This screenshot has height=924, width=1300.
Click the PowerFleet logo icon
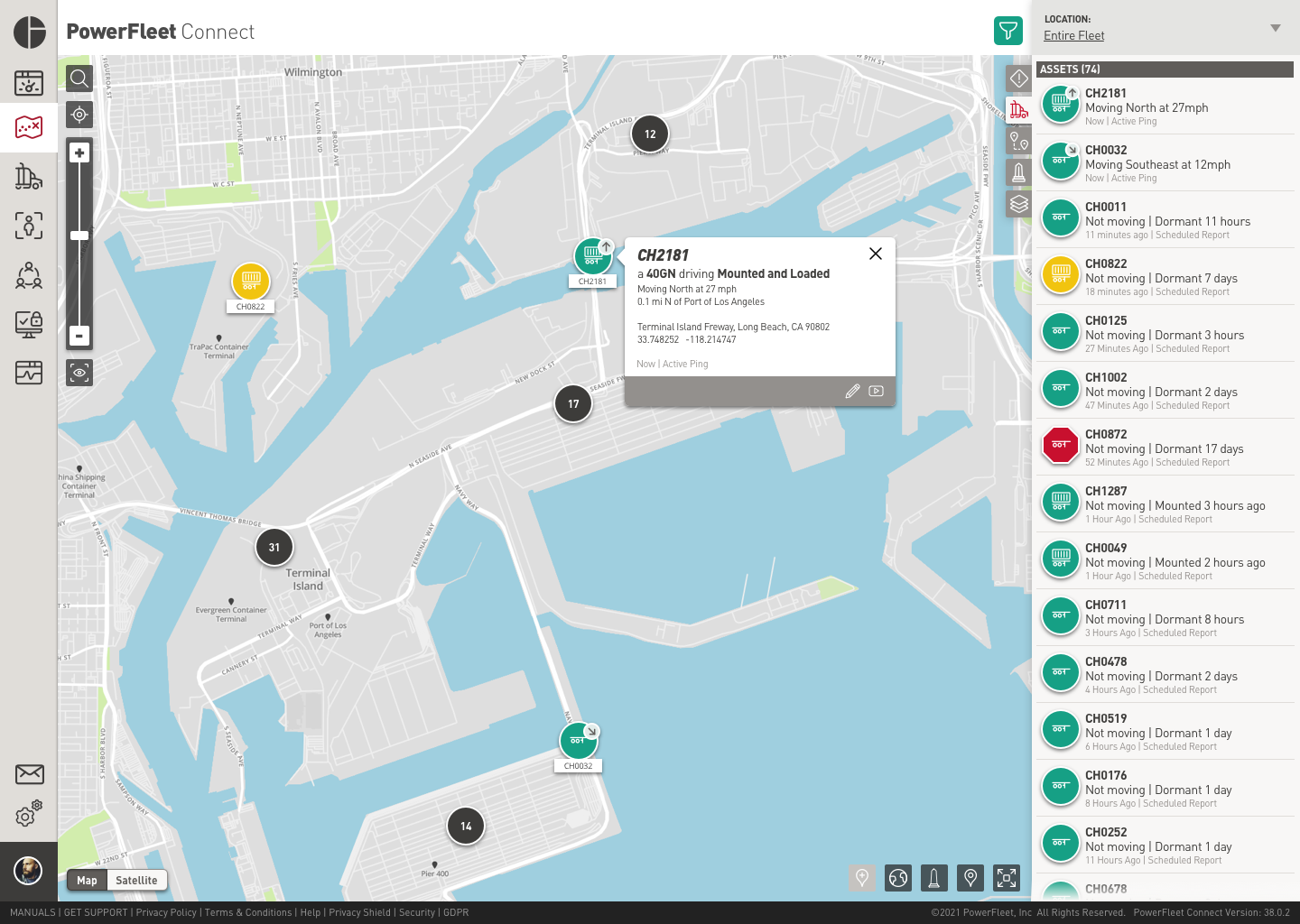tap(30, 32)
